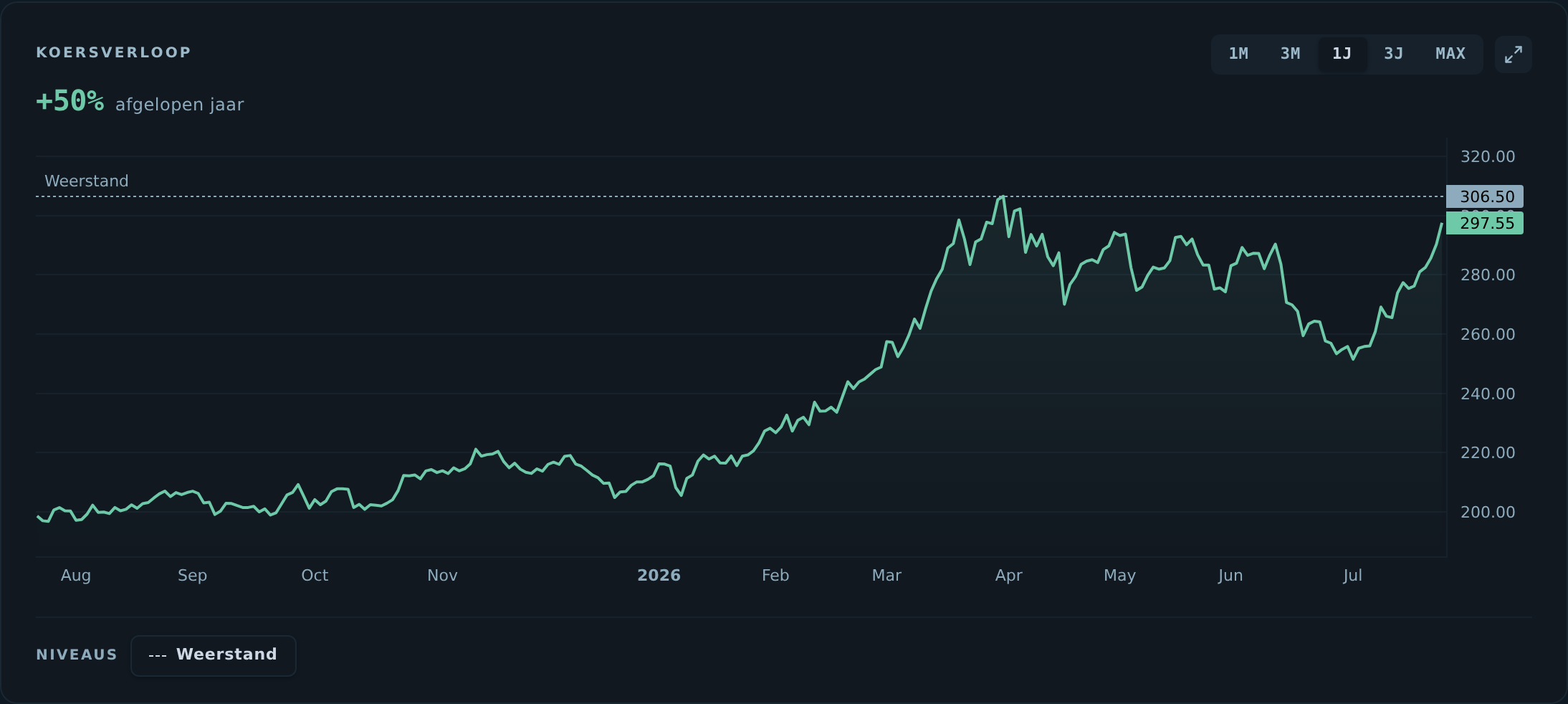This screenshot has height=704, width=1568.
Task: Click the 306.50 resistance price label
Action: 1485,196
